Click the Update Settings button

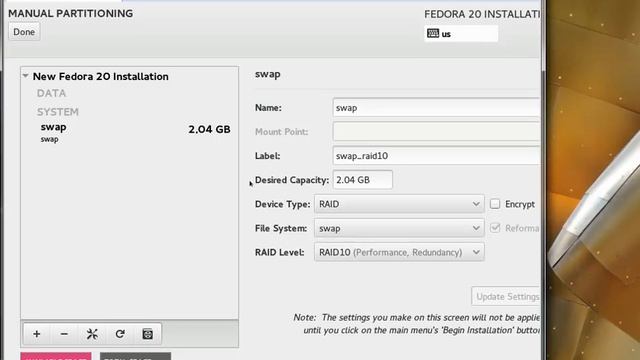(x=506, y=297)
